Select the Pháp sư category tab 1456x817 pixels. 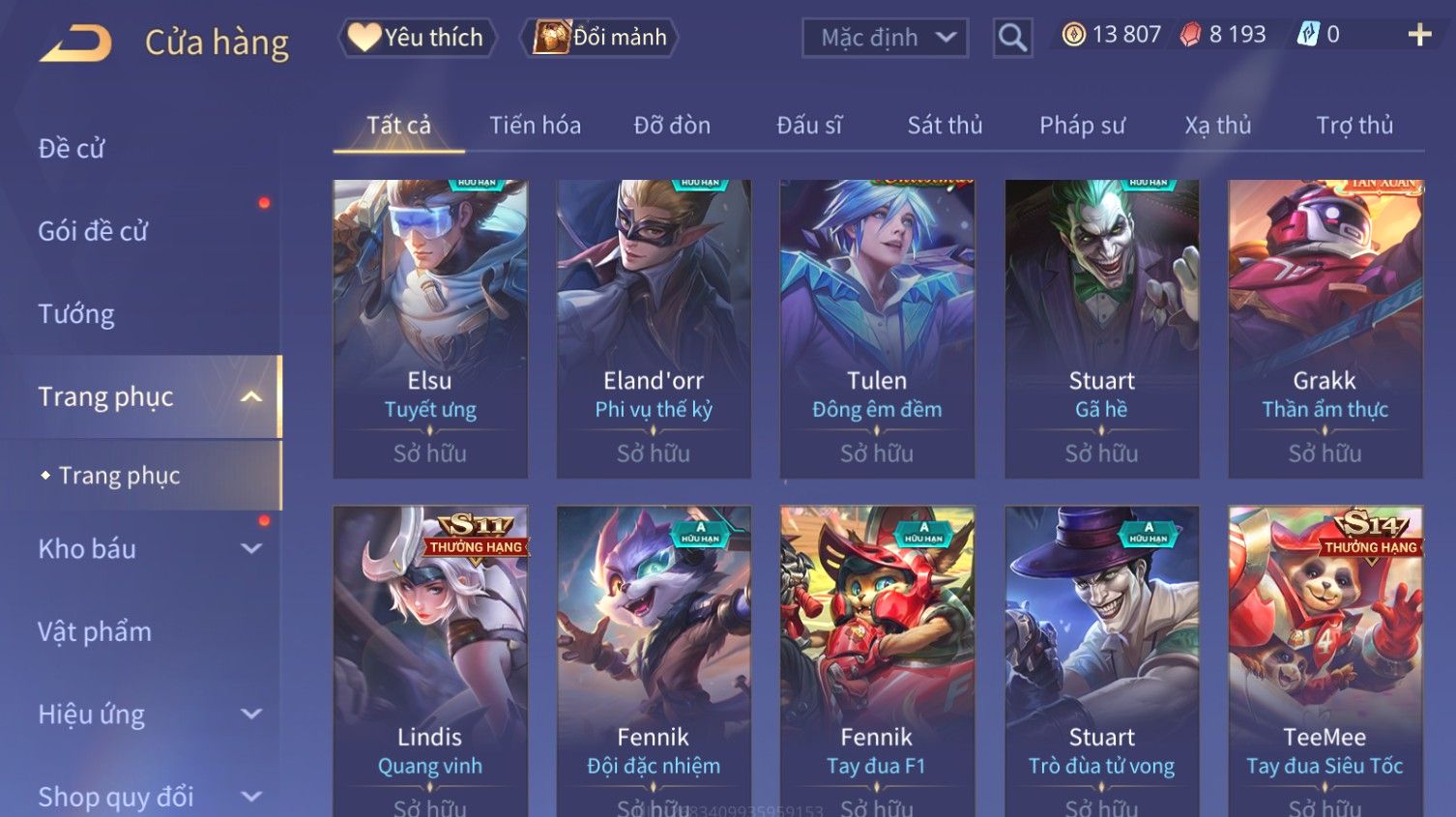[1082, 126]
